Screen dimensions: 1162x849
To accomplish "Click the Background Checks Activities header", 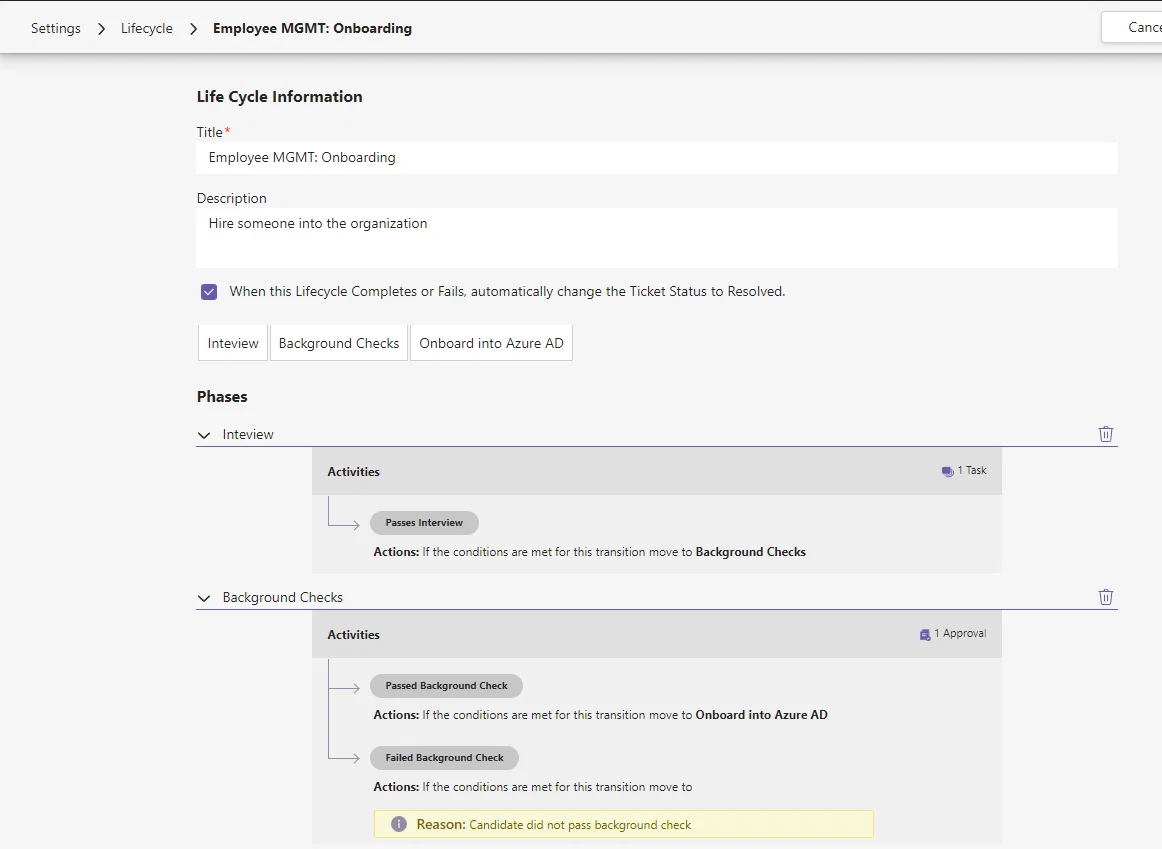I will click(657, 634).
